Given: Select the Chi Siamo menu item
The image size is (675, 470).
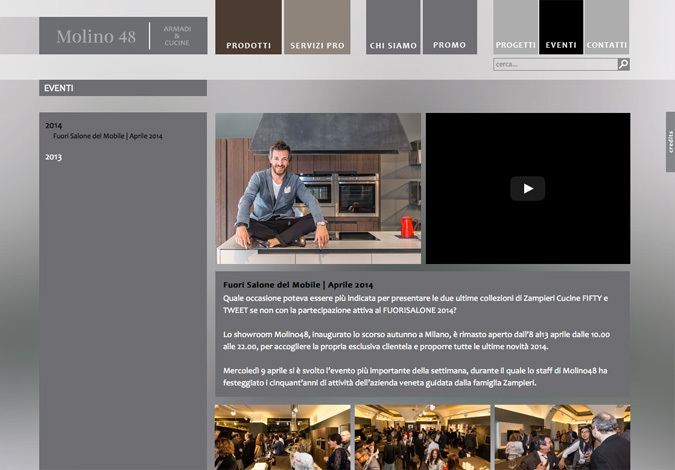Looking at the screenshot, I should [393, 45].
